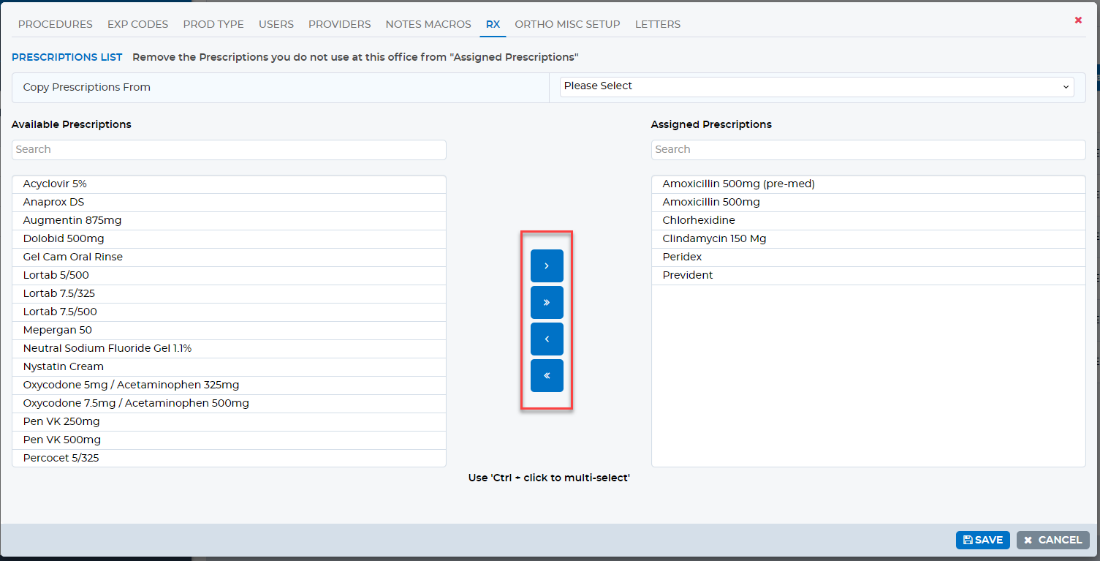
Task: Select Mepergan 50 prescription
Action: pos(229,330)
